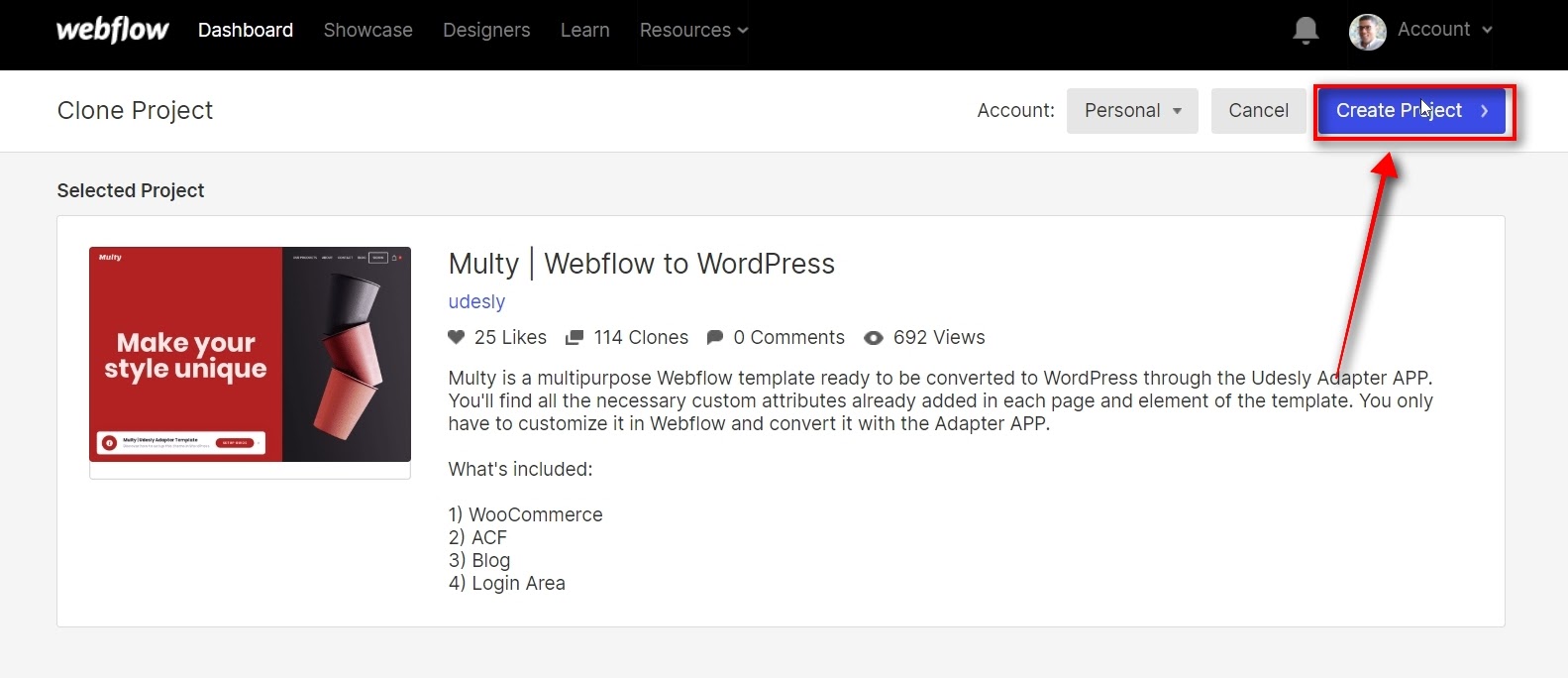Click the "What's included:" text
Screen dimensions: 1568x678
click(520, 469)
